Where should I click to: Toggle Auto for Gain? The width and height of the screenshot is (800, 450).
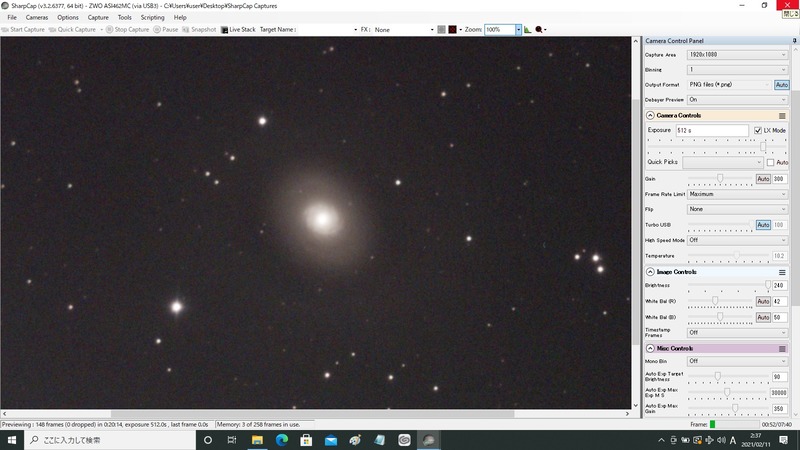(763, 179)
